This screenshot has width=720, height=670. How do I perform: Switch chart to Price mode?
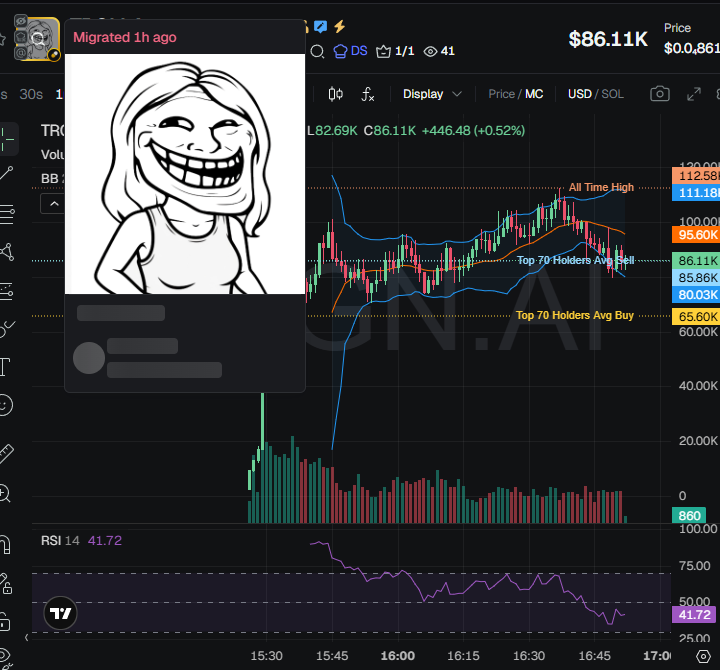coord(501,94)
